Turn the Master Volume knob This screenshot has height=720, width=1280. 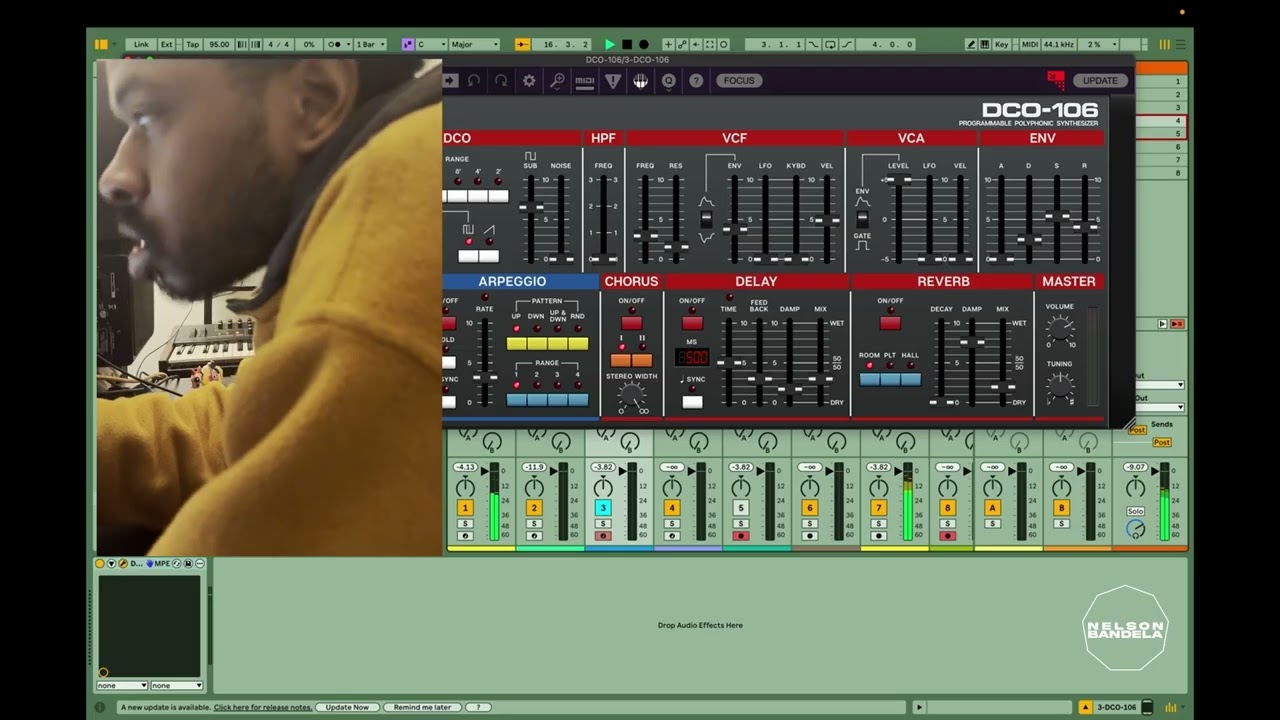click(x=1060, y=327)
